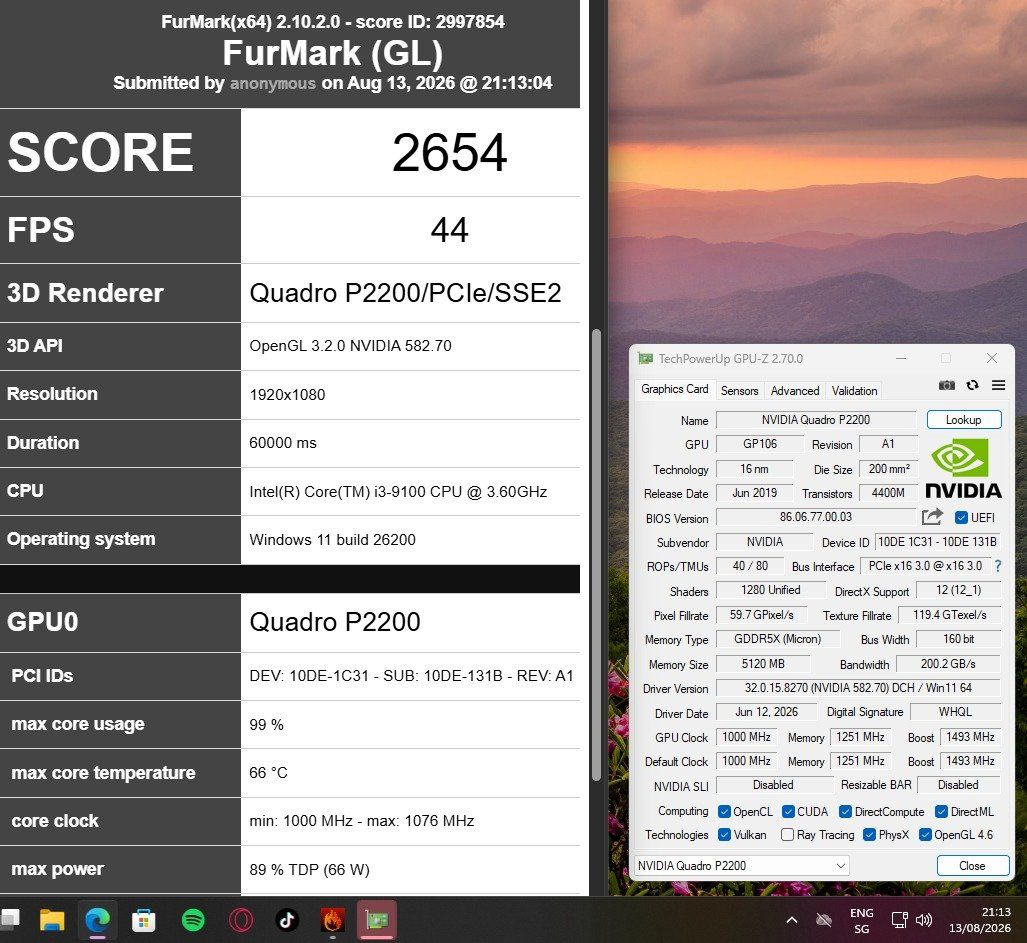This screenshot has height=943, width=1027.
Task: Click the FPS value 44
Action: tap(449, 230)
